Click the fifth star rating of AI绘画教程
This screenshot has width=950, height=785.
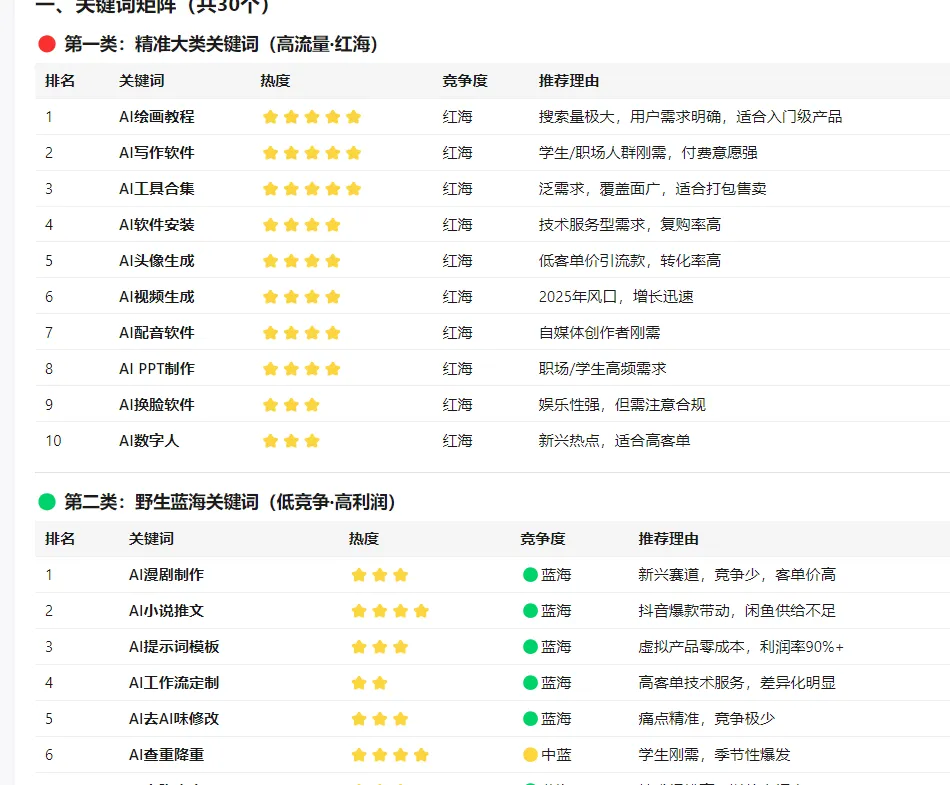(353, 116)
